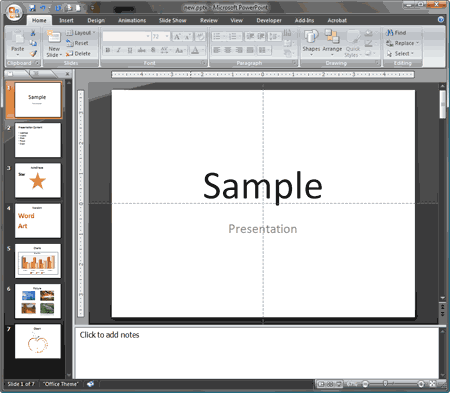Click the Cut scissors icon
Screen dimensions: 450x393
(33, 33)
